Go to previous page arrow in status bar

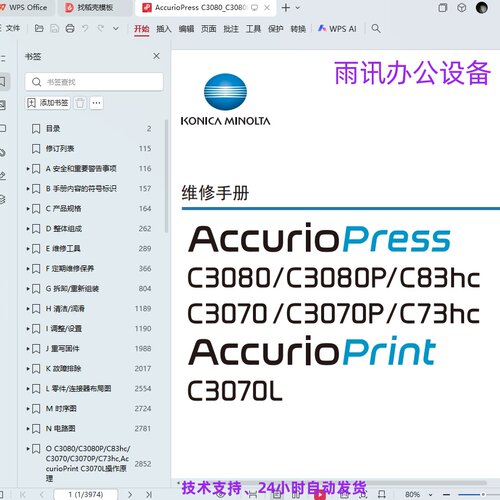(x=42, y=494)
